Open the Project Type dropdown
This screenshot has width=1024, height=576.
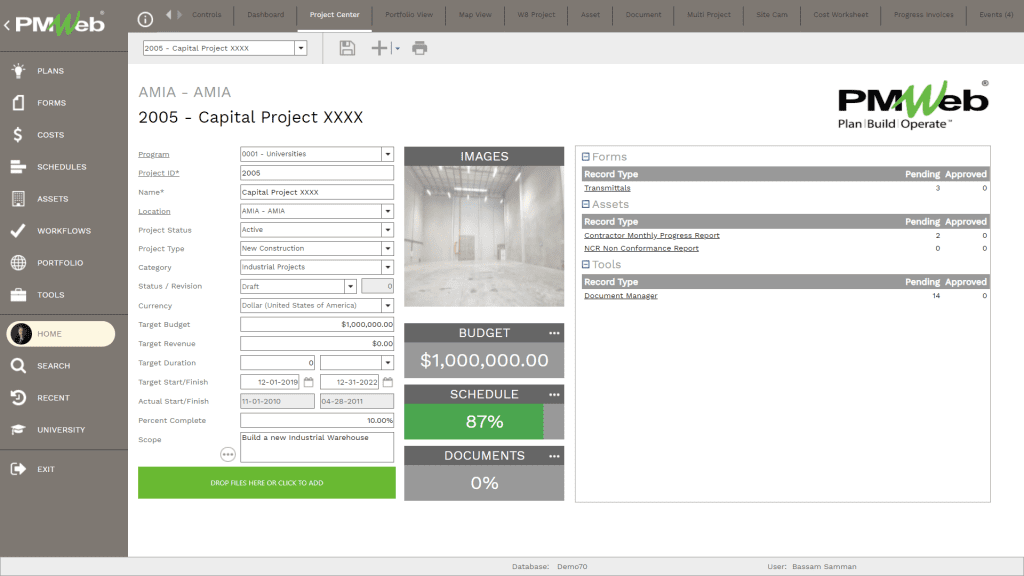point(388,249)
